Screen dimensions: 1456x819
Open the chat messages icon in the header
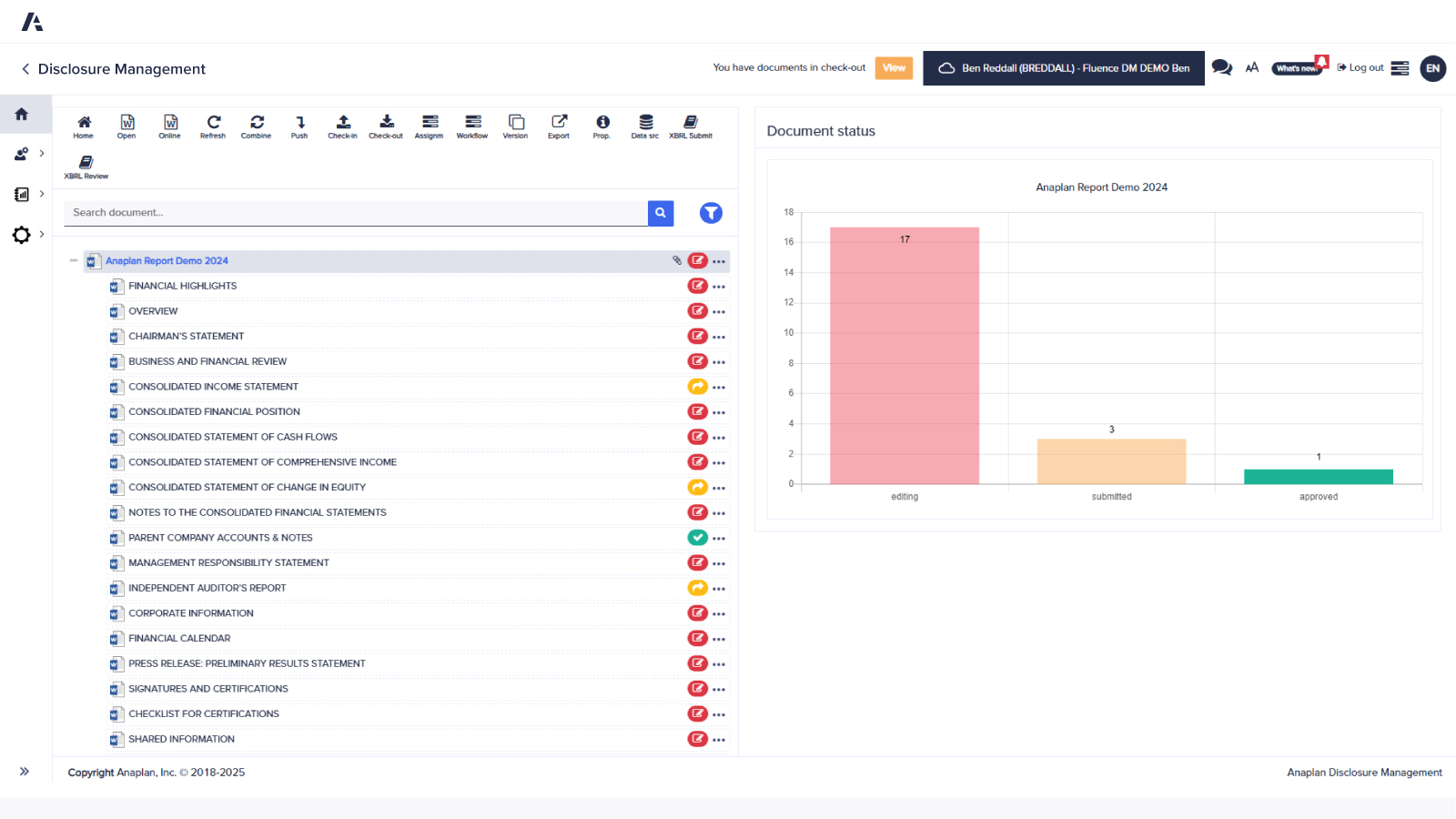[1222, 67]
